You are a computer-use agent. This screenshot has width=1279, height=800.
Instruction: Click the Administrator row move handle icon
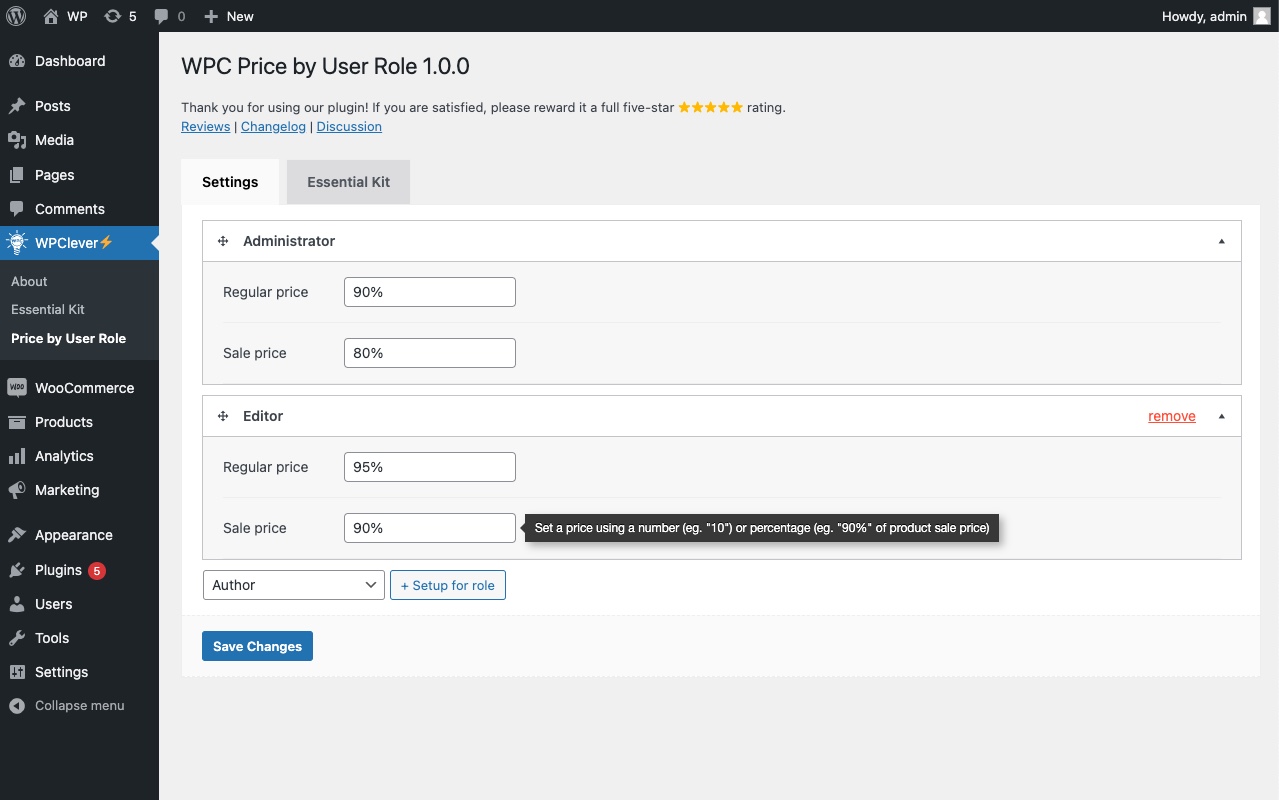223,241
